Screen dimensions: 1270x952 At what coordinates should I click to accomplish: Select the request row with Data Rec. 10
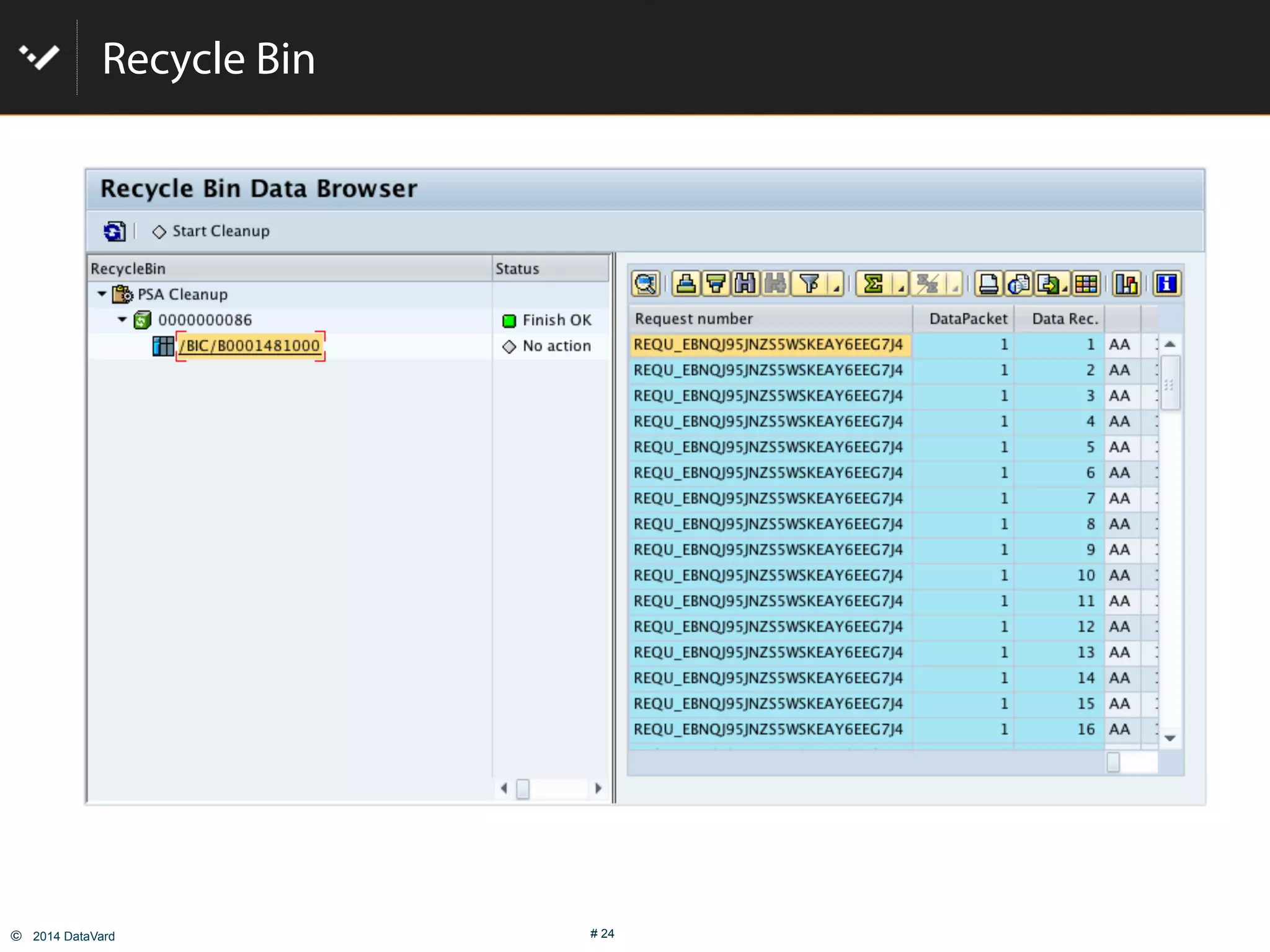(x=893, y=576)
